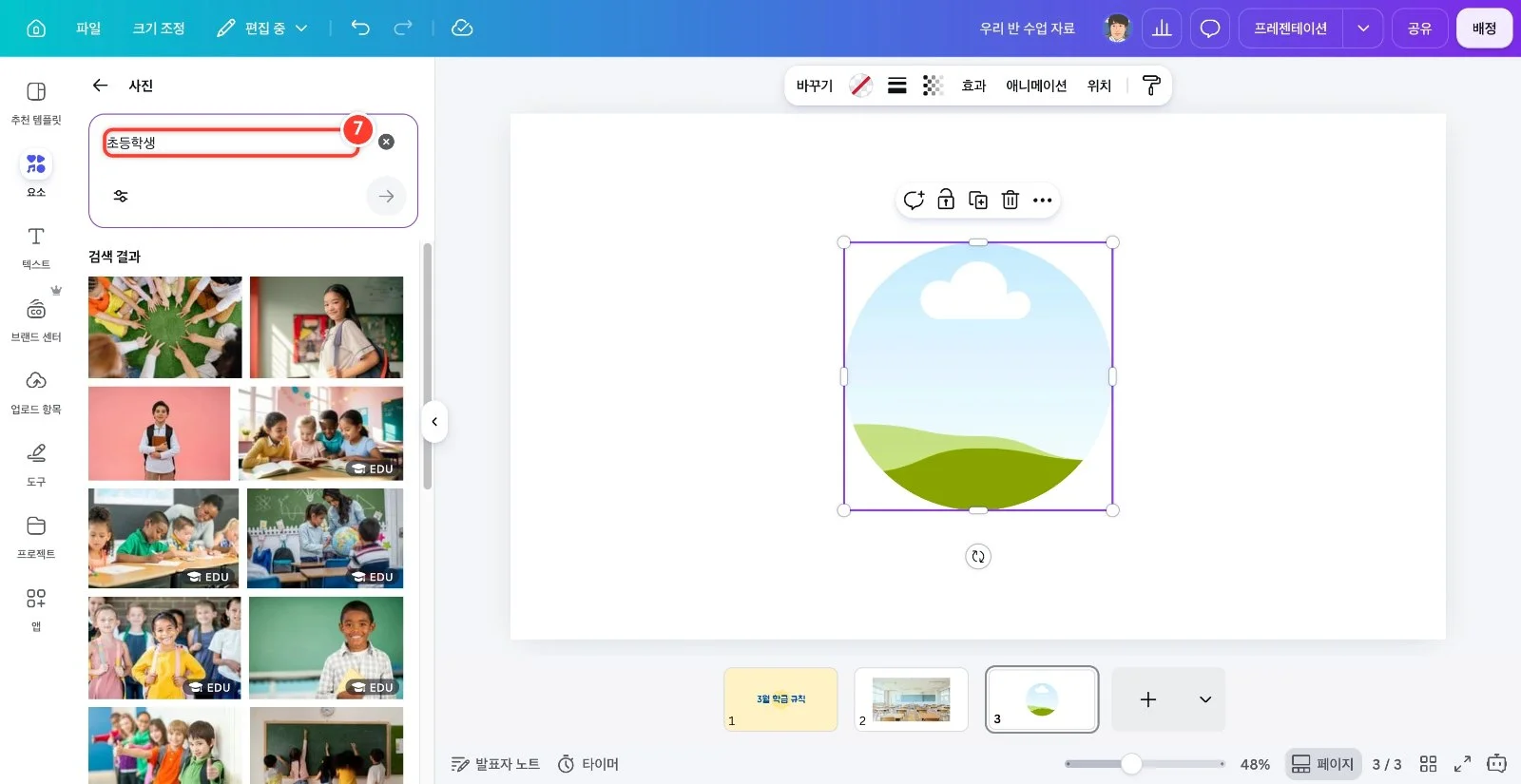The width and height of the screenshot is (1521, 784).
Task: Open the analytics chart icon
Action: (x=1162, y=29)
